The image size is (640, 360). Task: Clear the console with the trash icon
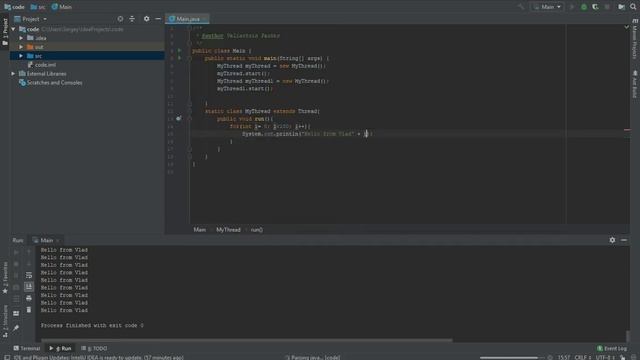pos(29,310)
